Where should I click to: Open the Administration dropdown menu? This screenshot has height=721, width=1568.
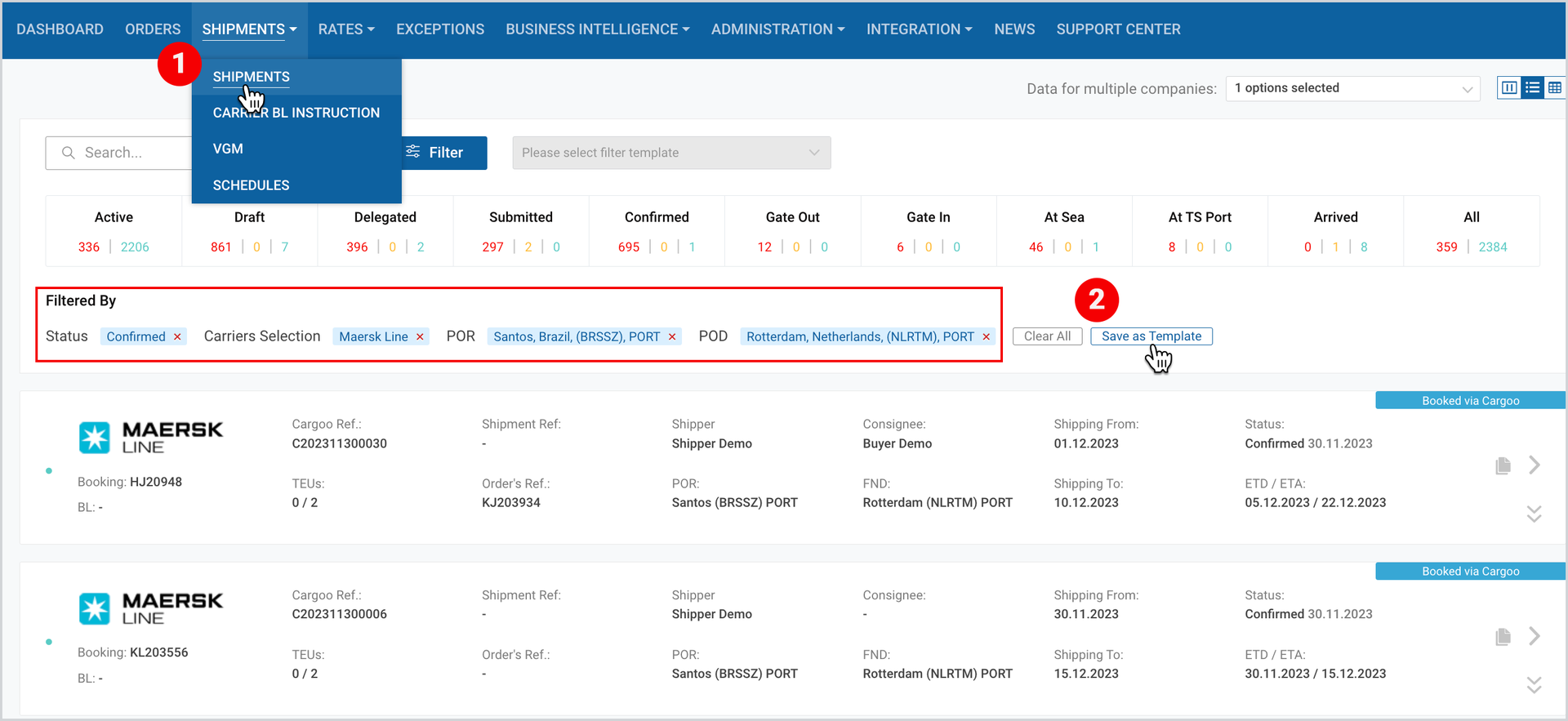tap(777, 29)
